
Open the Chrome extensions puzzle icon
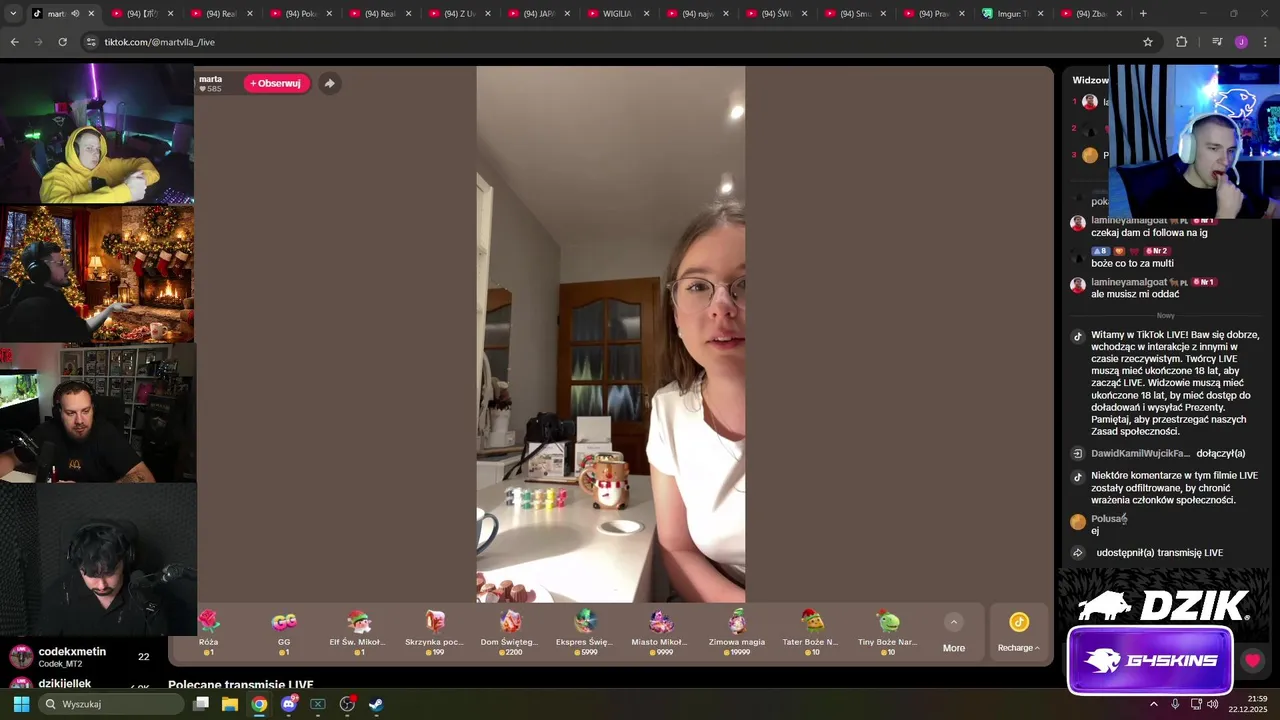tap(1182, 42)
